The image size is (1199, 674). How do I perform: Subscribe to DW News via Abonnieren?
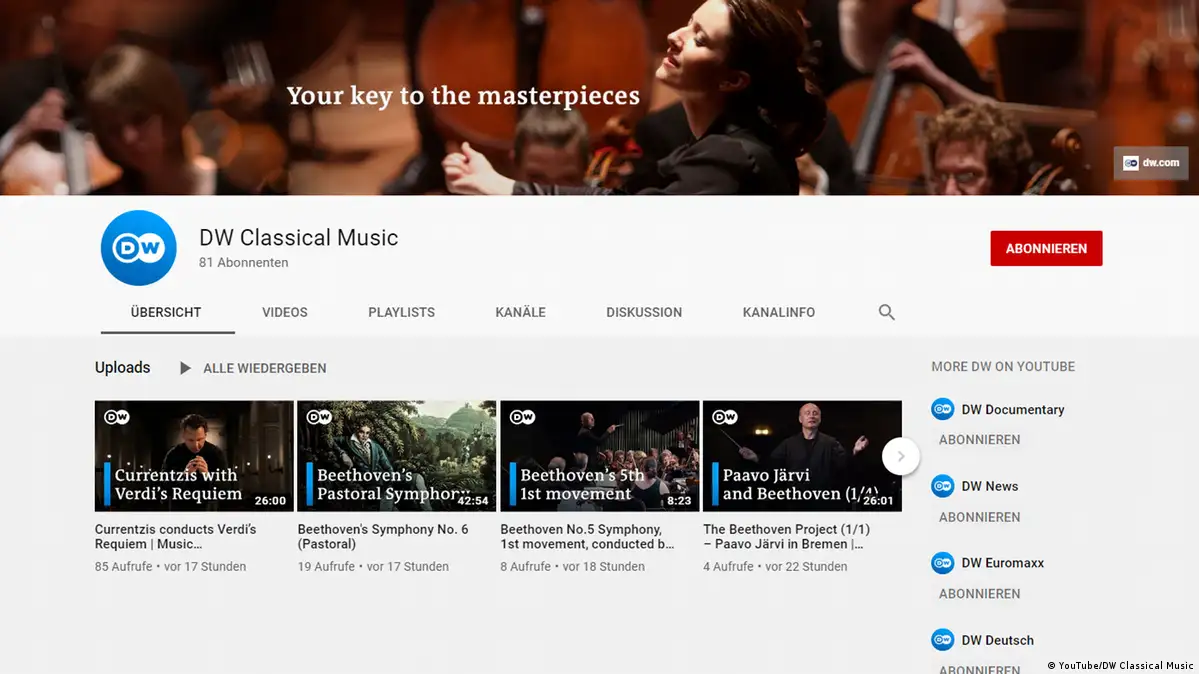[979, 517]
